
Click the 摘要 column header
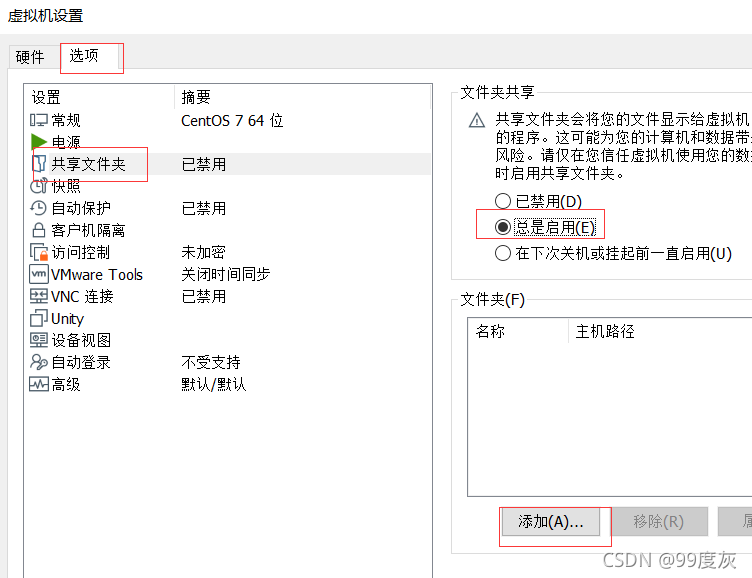point(302,97)
